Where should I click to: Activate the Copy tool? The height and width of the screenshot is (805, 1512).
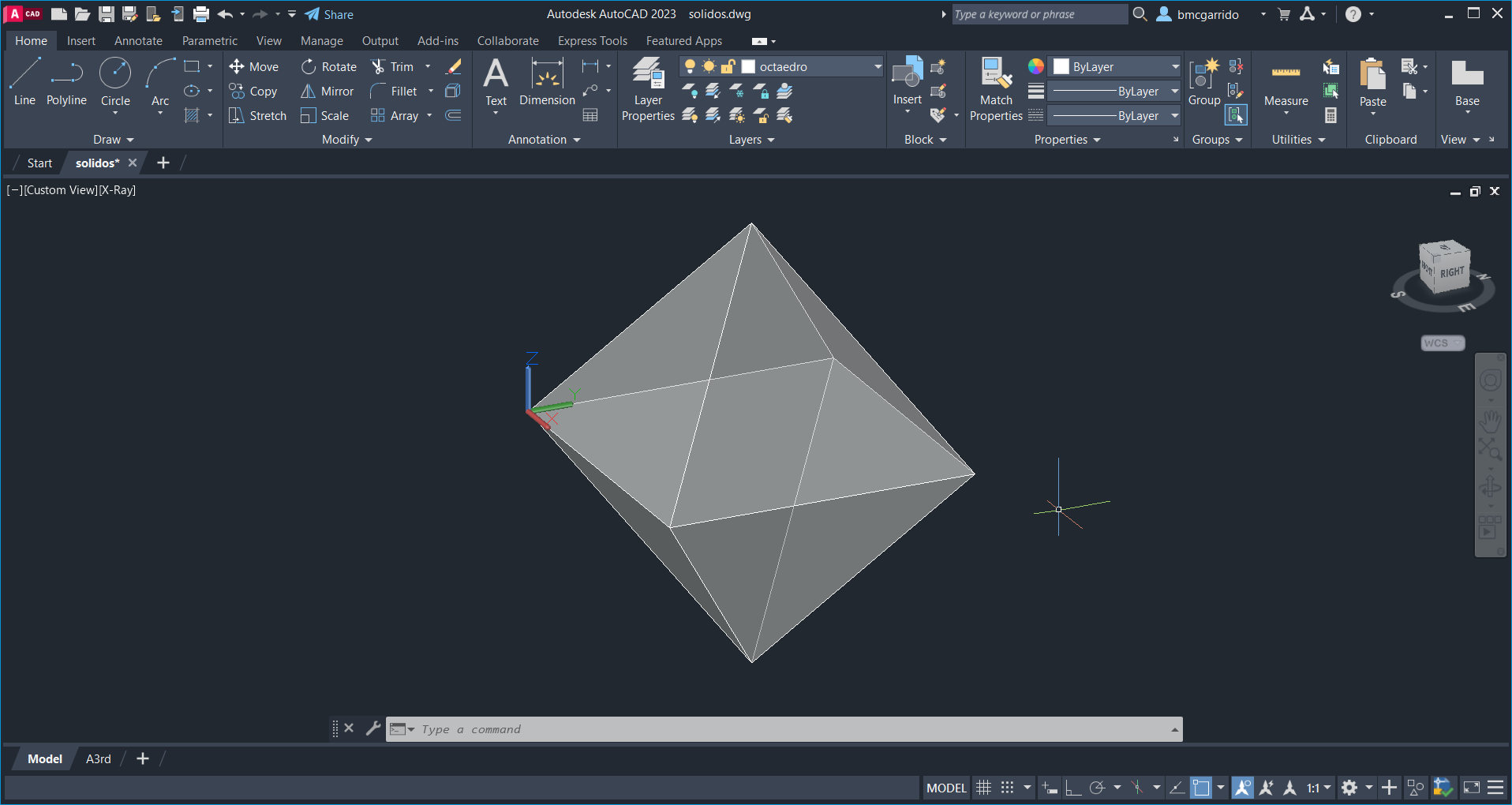point(253,92)
